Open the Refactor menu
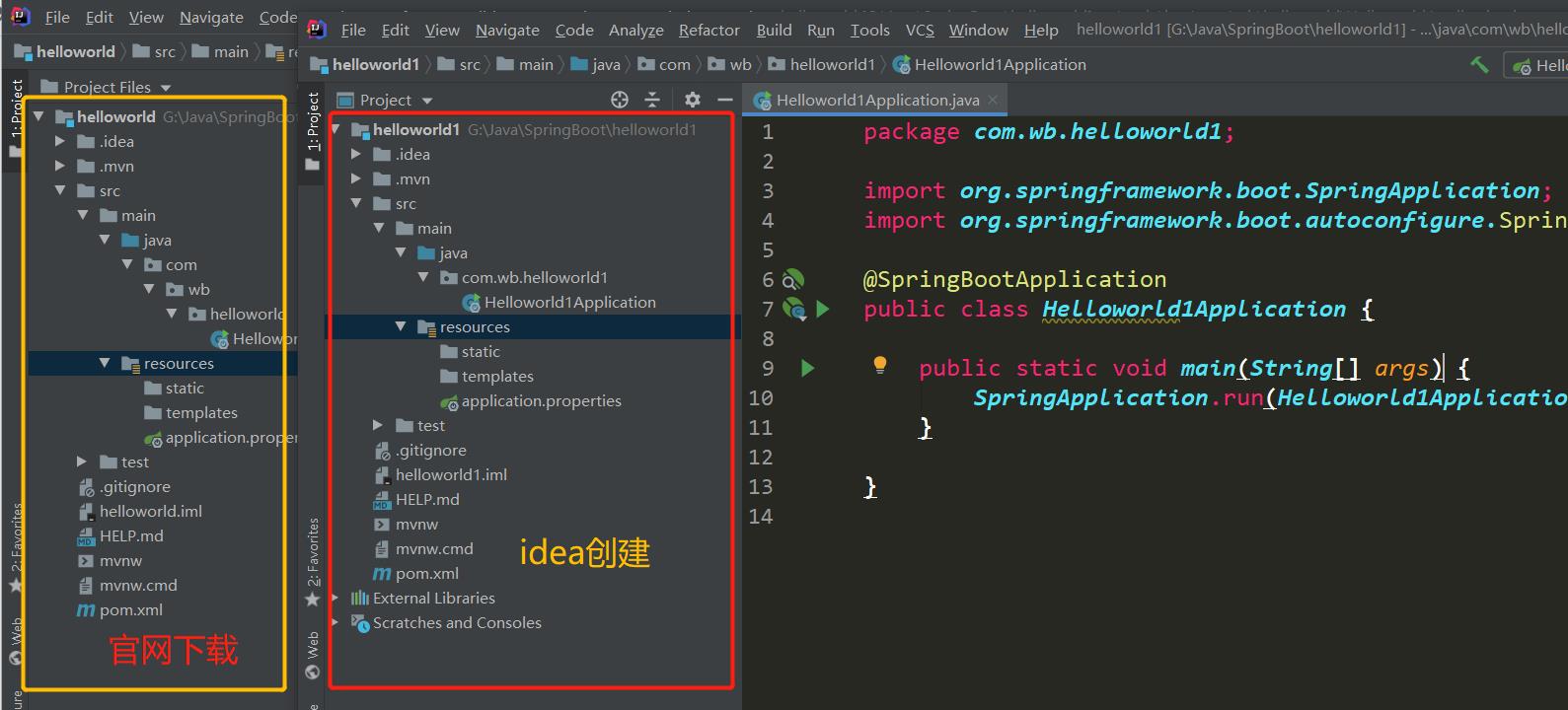Viewport: 1568px width, 710px height. point(709,30)
